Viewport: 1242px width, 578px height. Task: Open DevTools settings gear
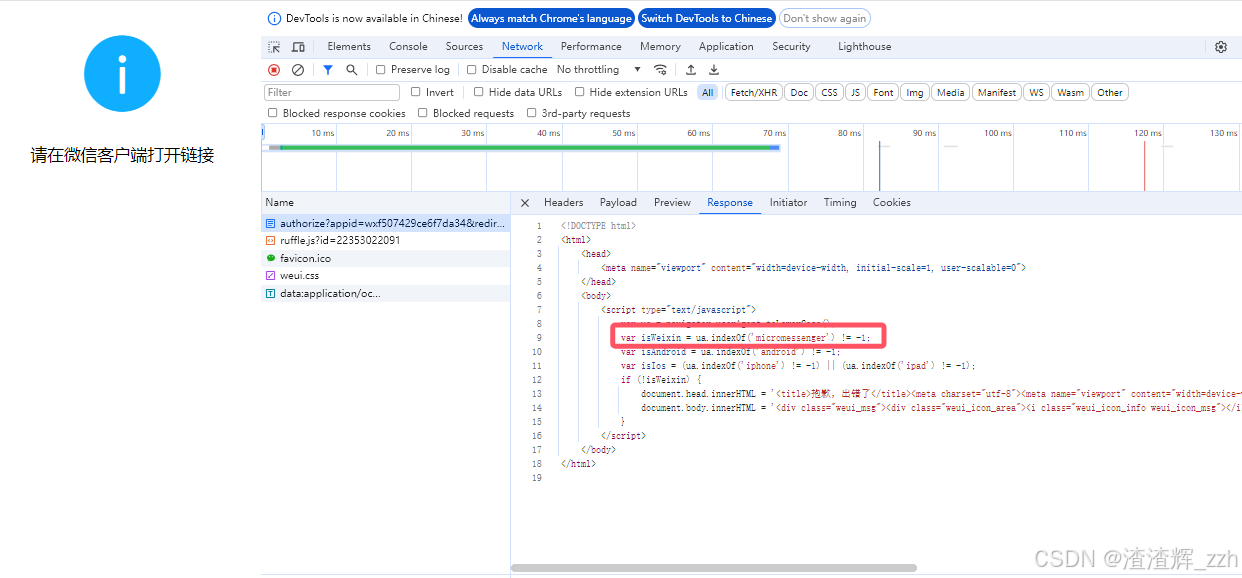click(1221, 47)
